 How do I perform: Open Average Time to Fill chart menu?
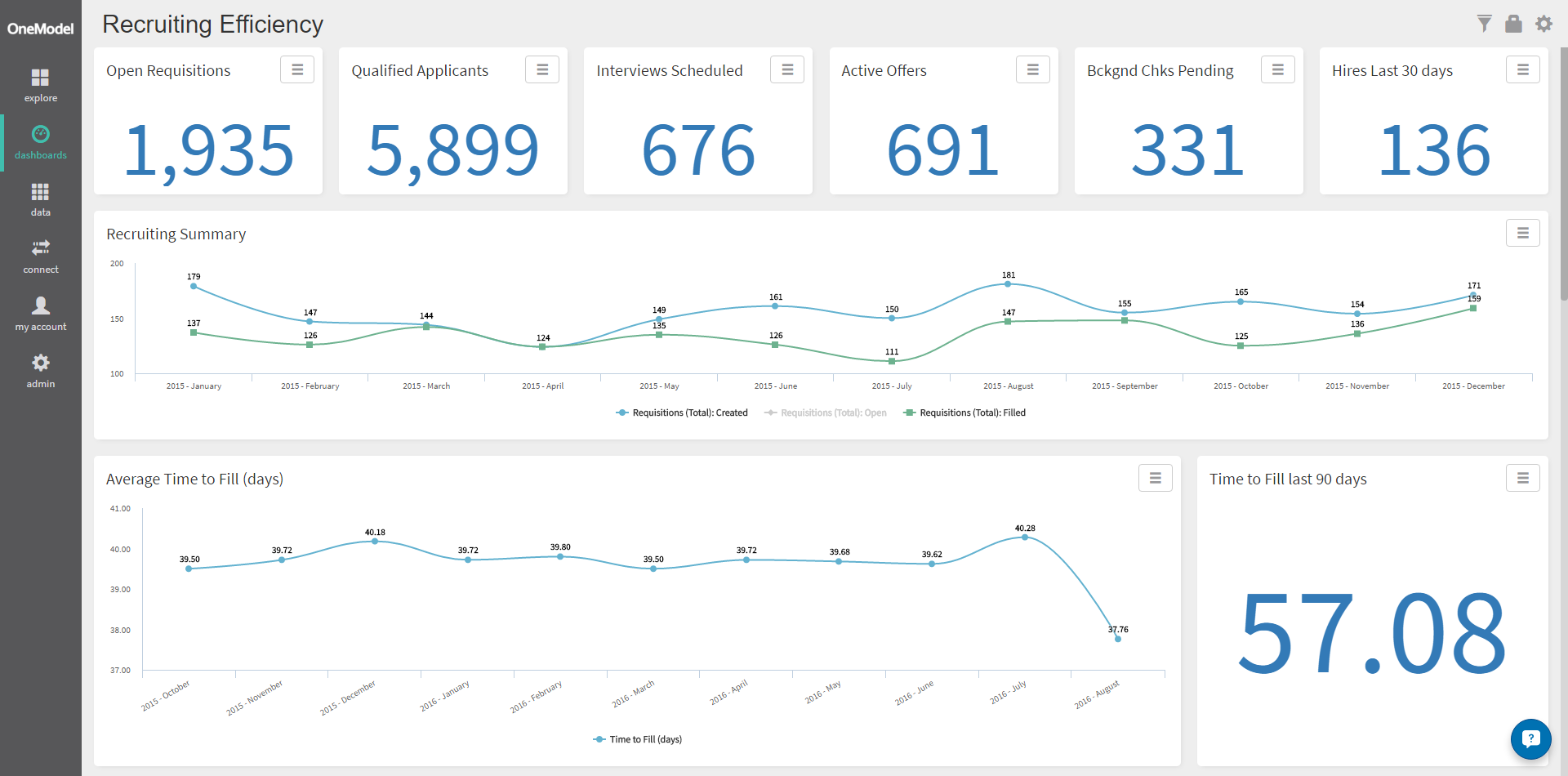point(1155,479)
